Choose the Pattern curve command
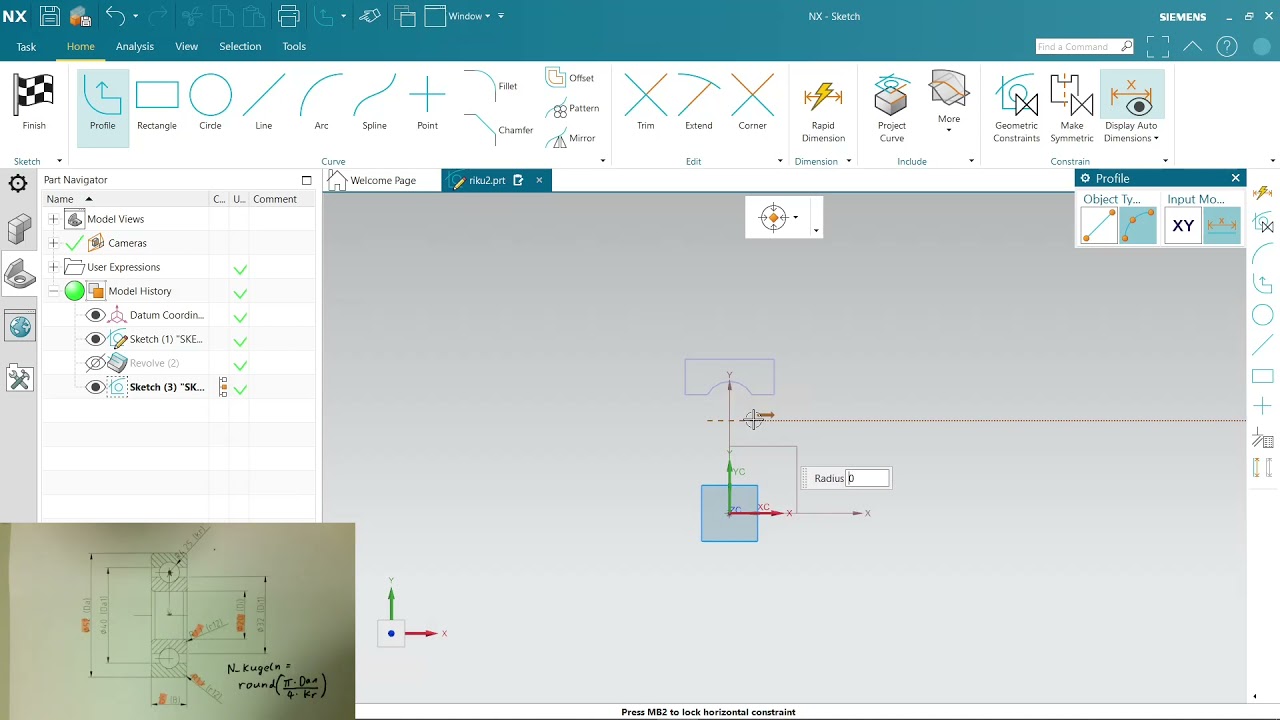The width and height of the screenshot is (1280, 720). [572, 108]
